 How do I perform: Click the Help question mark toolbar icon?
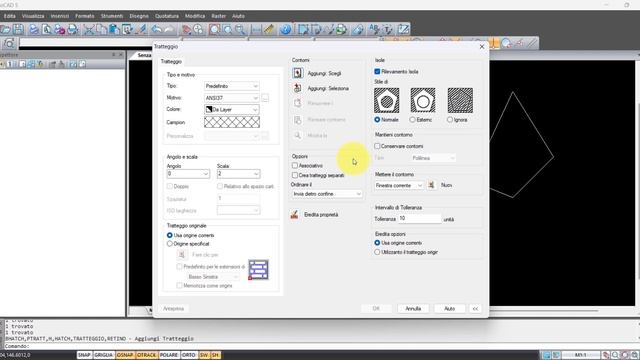(286, 29)
